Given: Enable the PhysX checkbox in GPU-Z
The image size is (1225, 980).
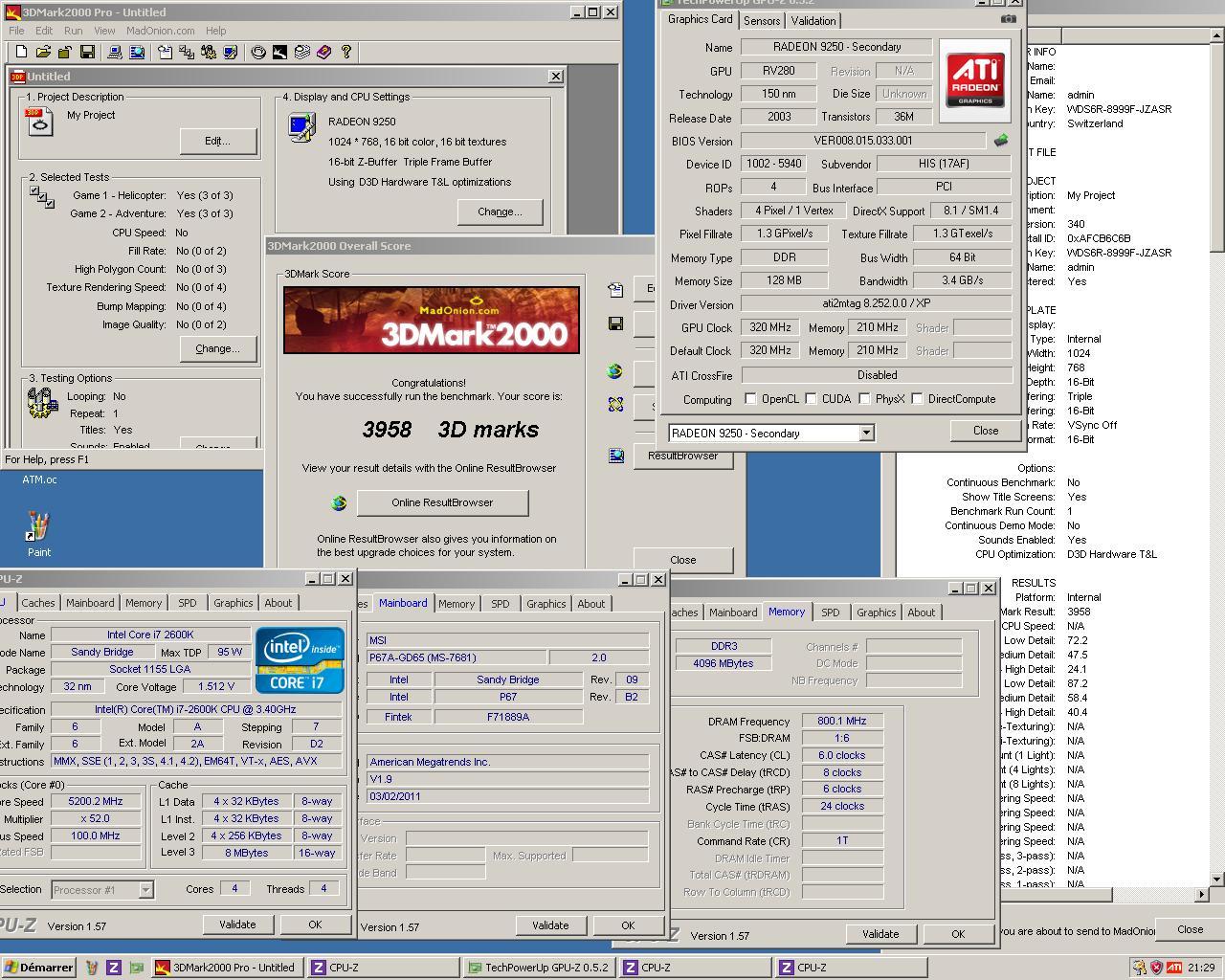Looking at the screenshot, I should (864, 399).
